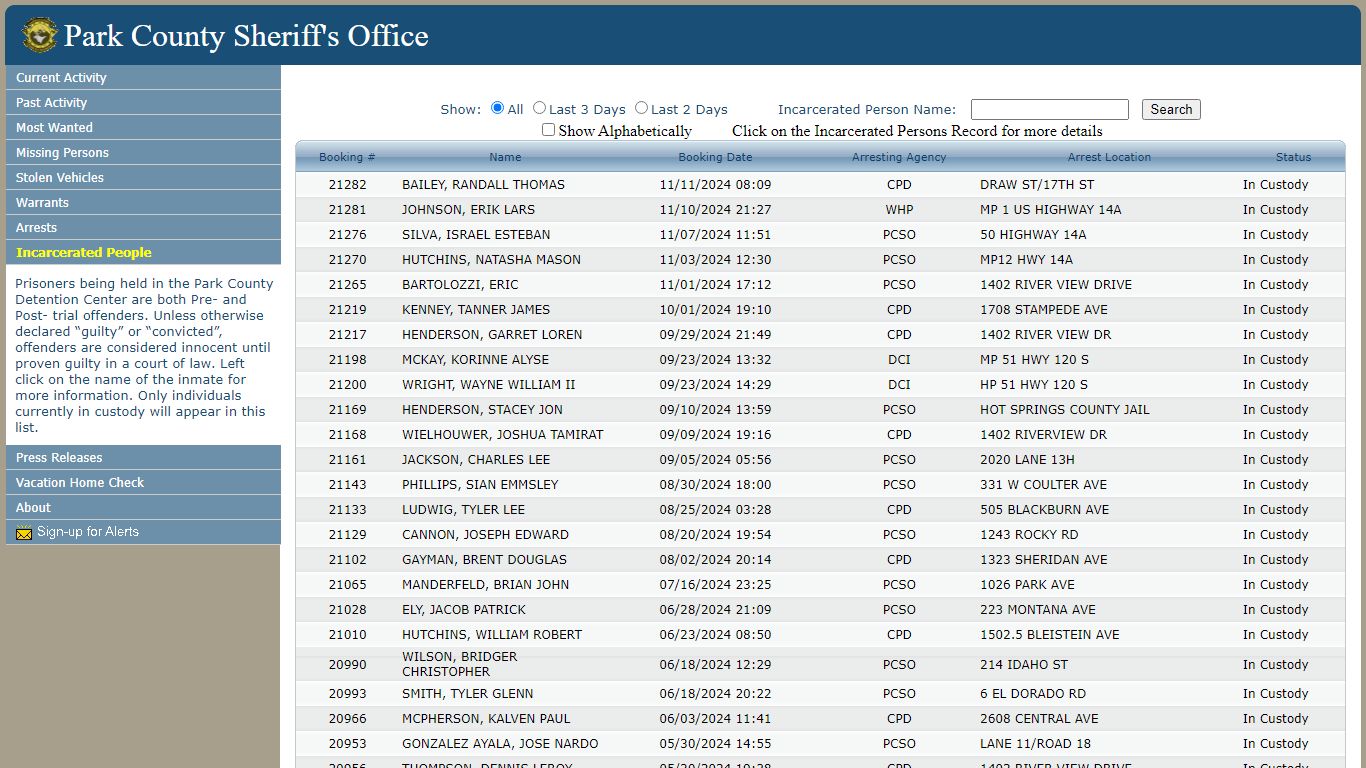Click the Status column header

click(x=1293, y=157)
